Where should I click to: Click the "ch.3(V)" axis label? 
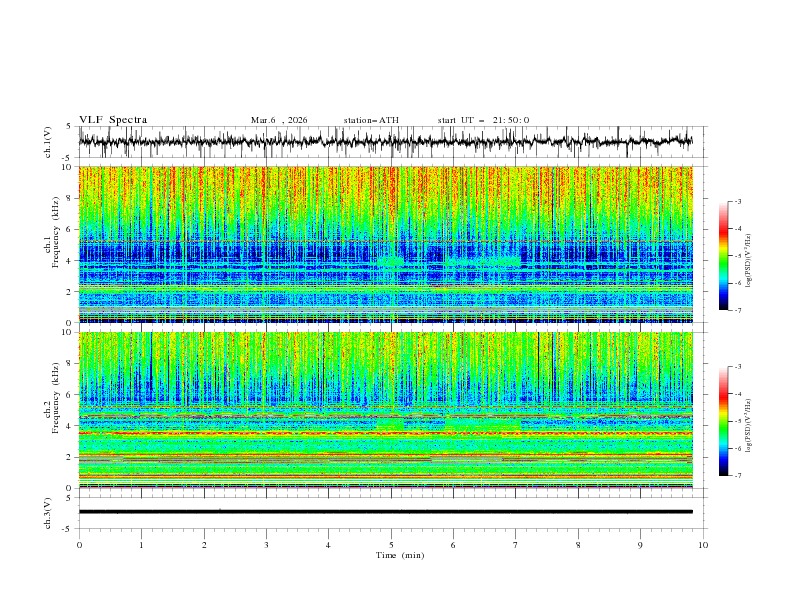pyautogui.click(x=48, y=513)
